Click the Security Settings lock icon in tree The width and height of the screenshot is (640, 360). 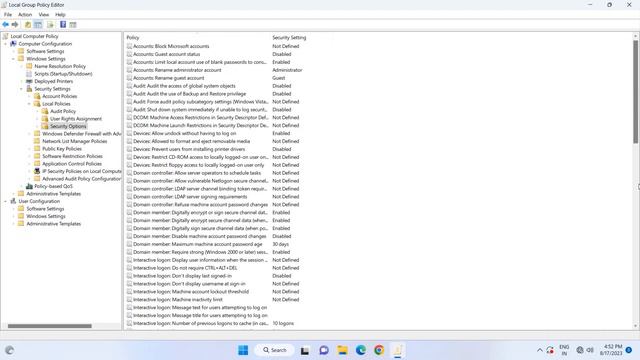tap(29, 89)
